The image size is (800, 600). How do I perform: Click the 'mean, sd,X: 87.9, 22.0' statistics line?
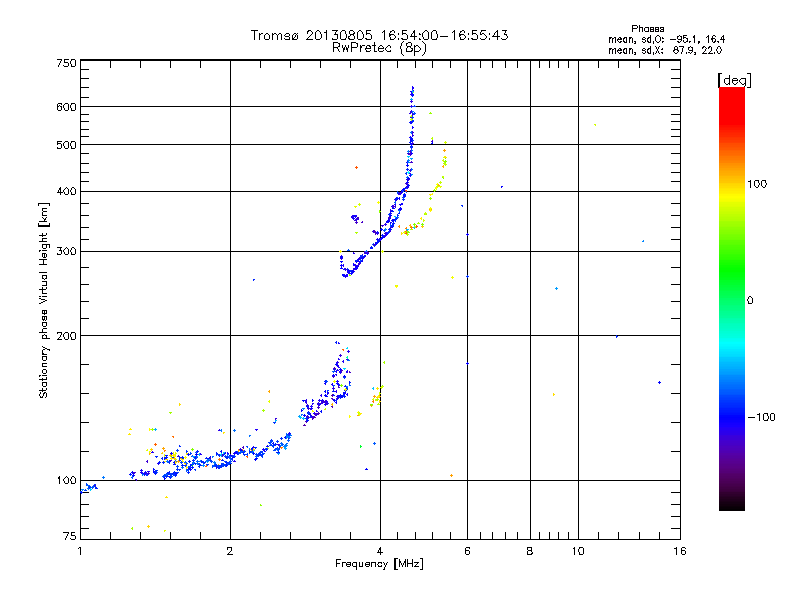click(665, 50)
